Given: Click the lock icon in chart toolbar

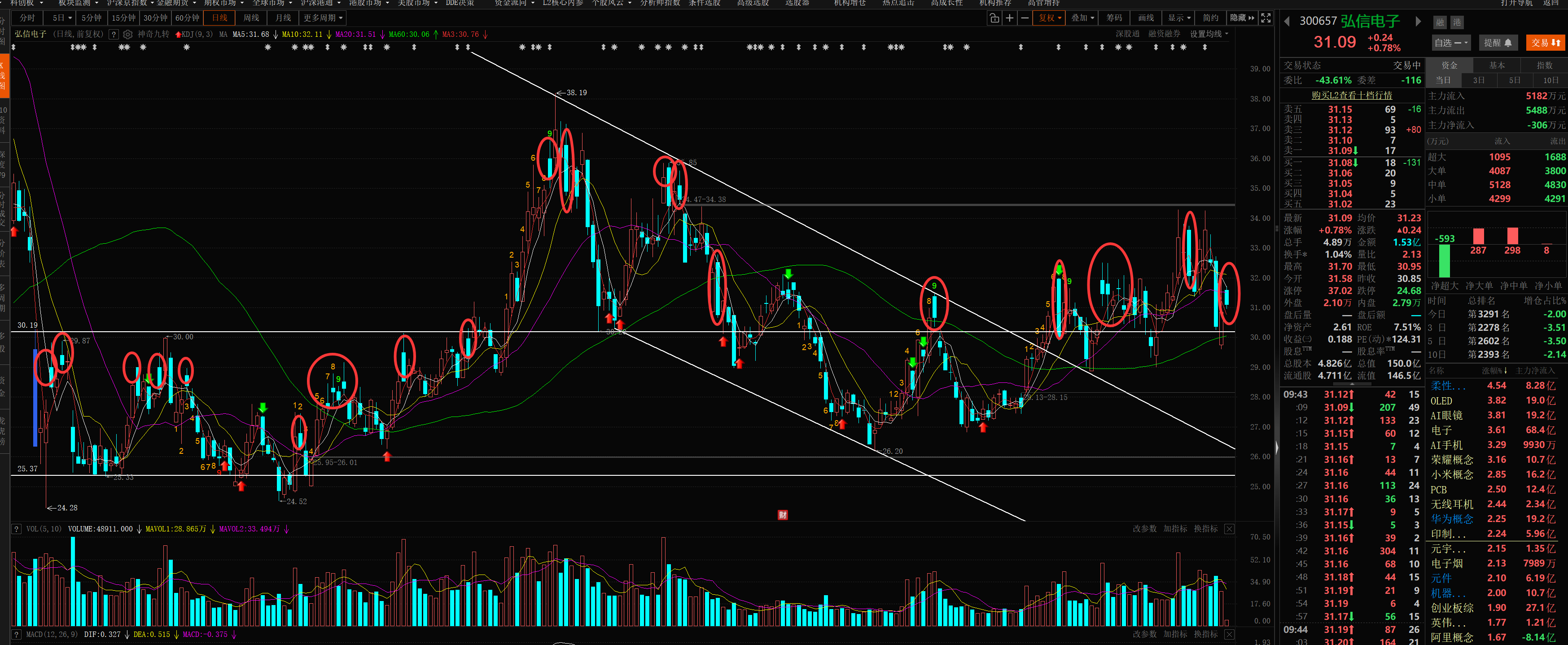Looking at the screenshot, I should tap(994, 18).
